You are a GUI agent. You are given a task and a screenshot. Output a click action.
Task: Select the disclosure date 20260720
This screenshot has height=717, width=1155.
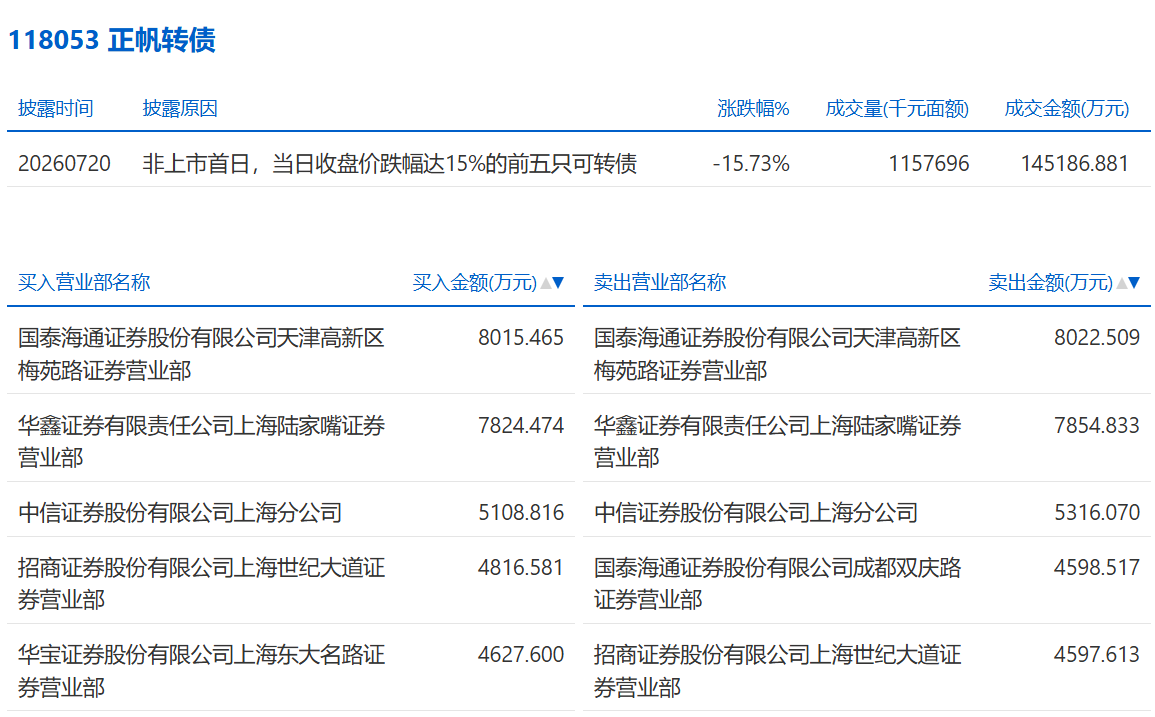(x=64, y=164)
